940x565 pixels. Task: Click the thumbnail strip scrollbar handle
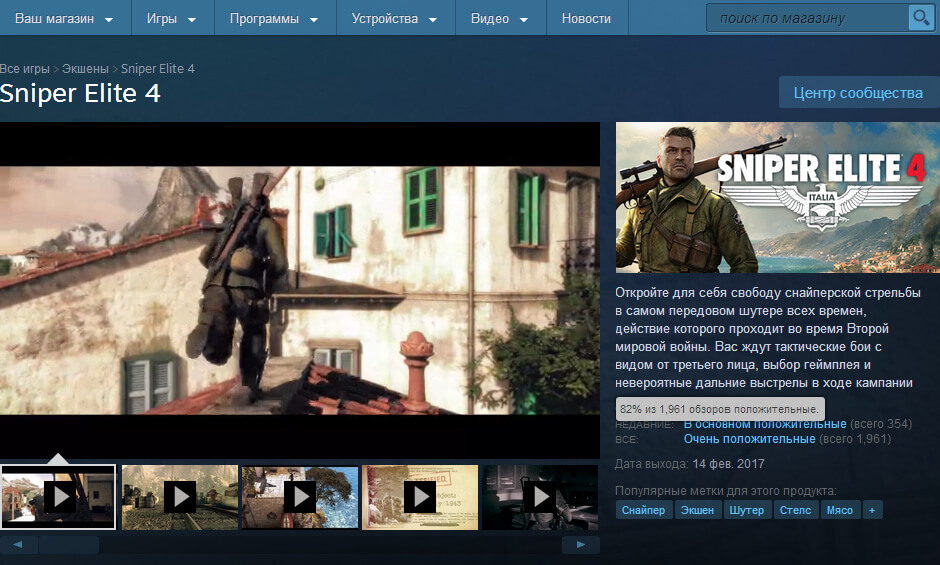(69, 545)
